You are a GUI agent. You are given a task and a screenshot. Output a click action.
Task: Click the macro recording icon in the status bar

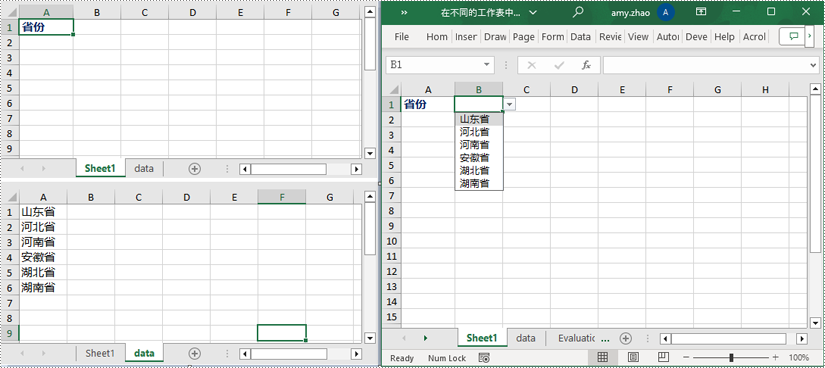point(485,358)
